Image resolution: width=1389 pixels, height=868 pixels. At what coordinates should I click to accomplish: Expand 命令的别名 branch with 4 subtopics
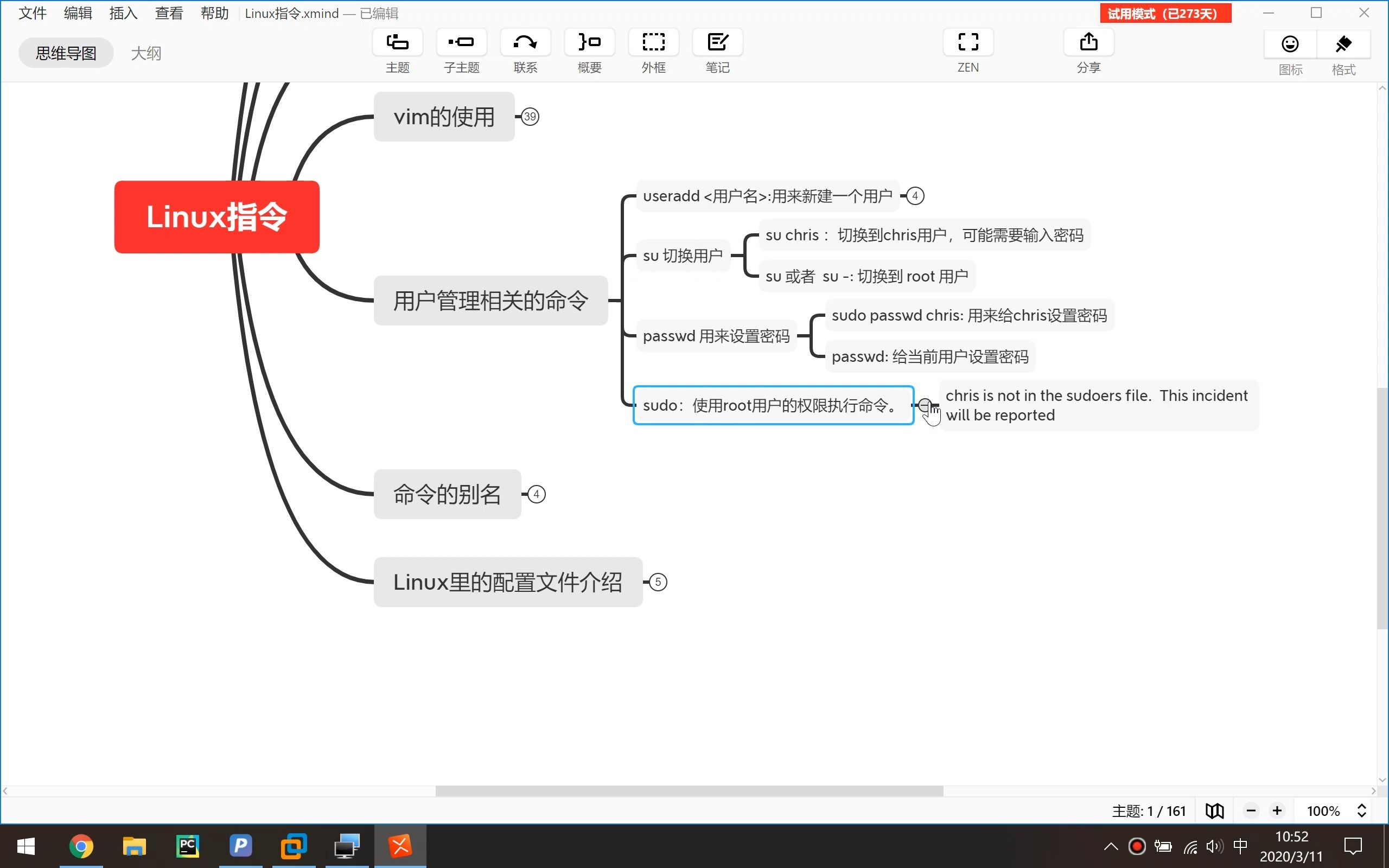tap(536, 494)
